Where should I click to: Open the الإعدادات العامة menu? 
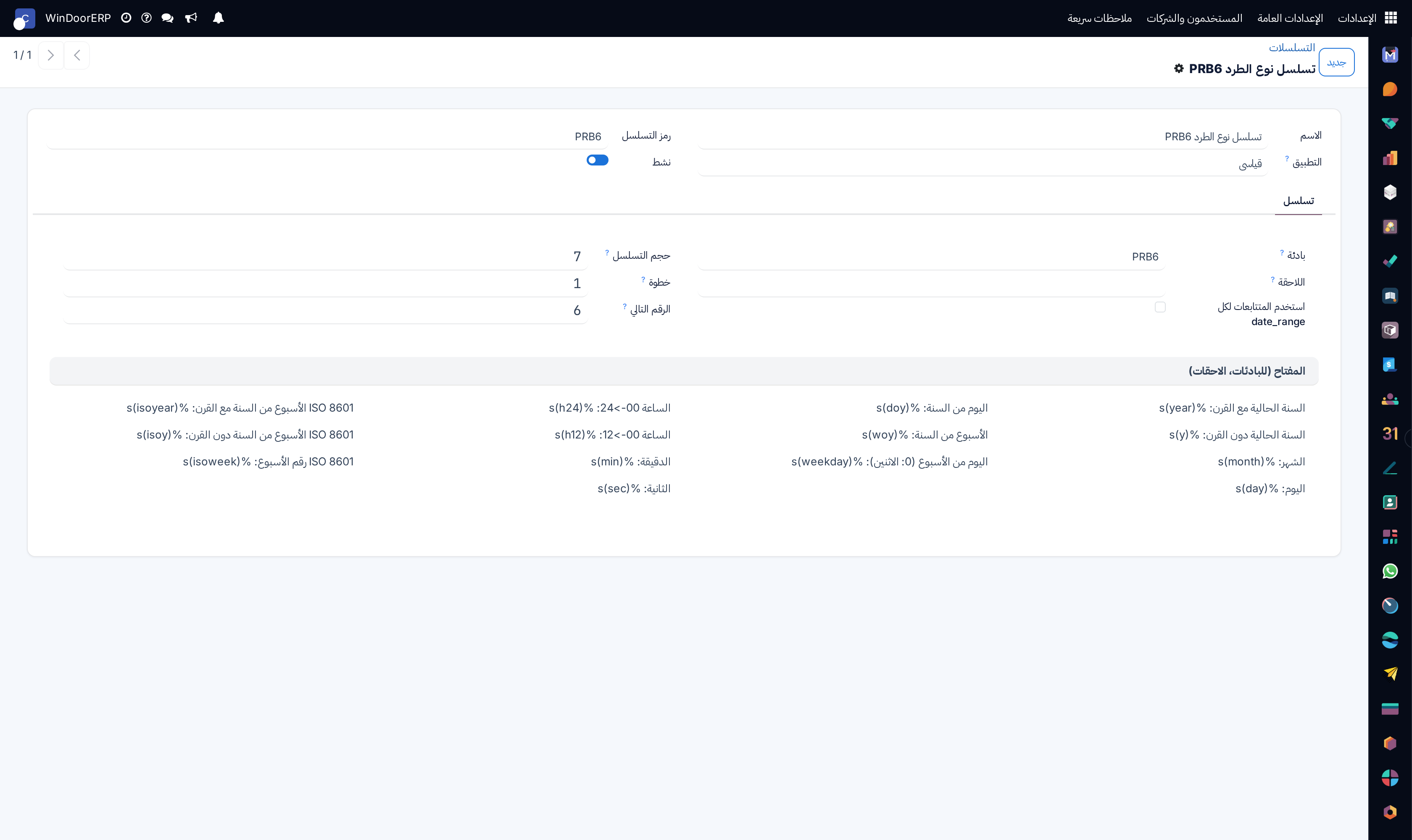(x=1290, y=18)
